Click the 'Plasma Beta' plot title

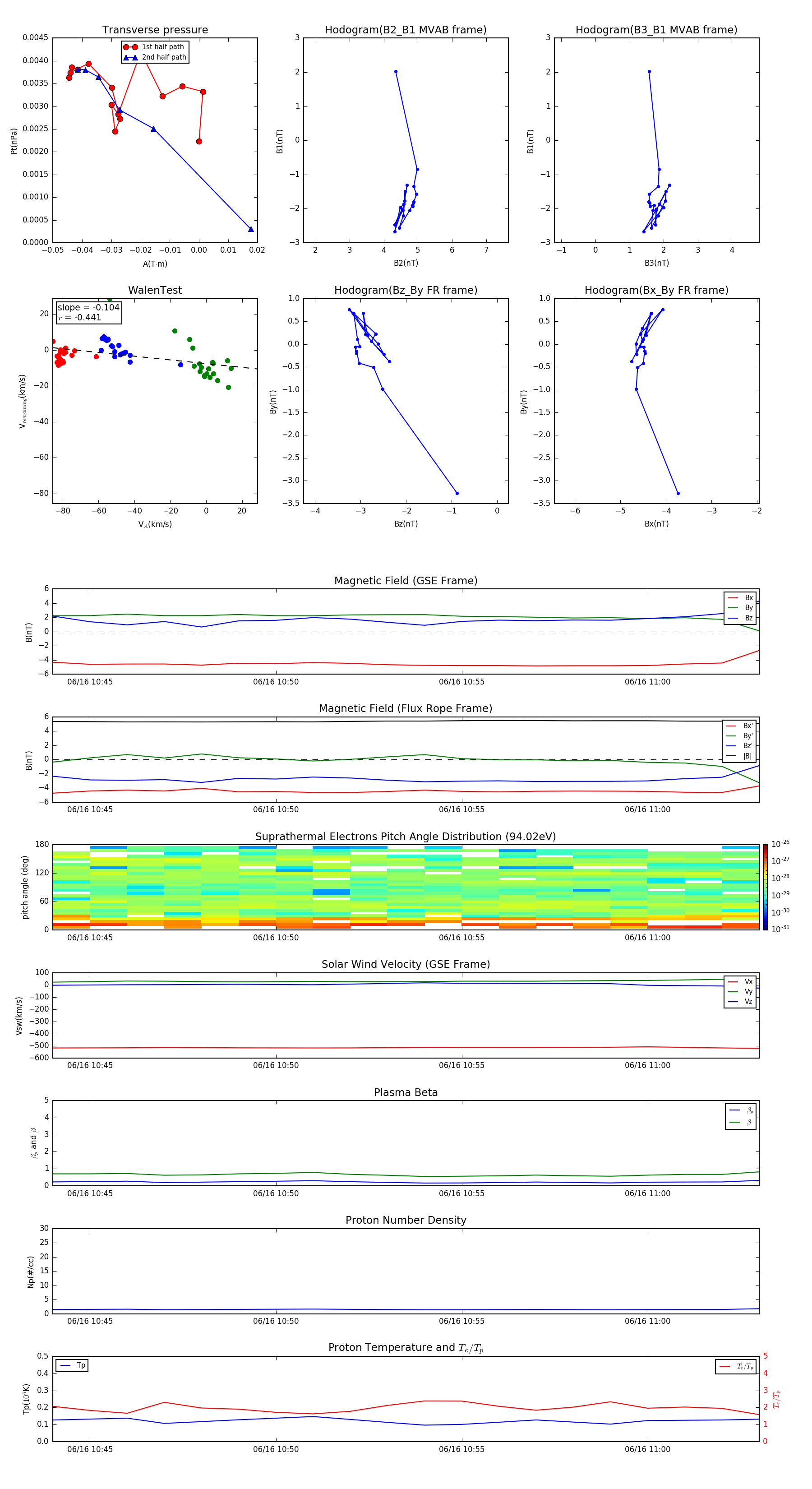pyautogui.click(x=406, y=1092)
